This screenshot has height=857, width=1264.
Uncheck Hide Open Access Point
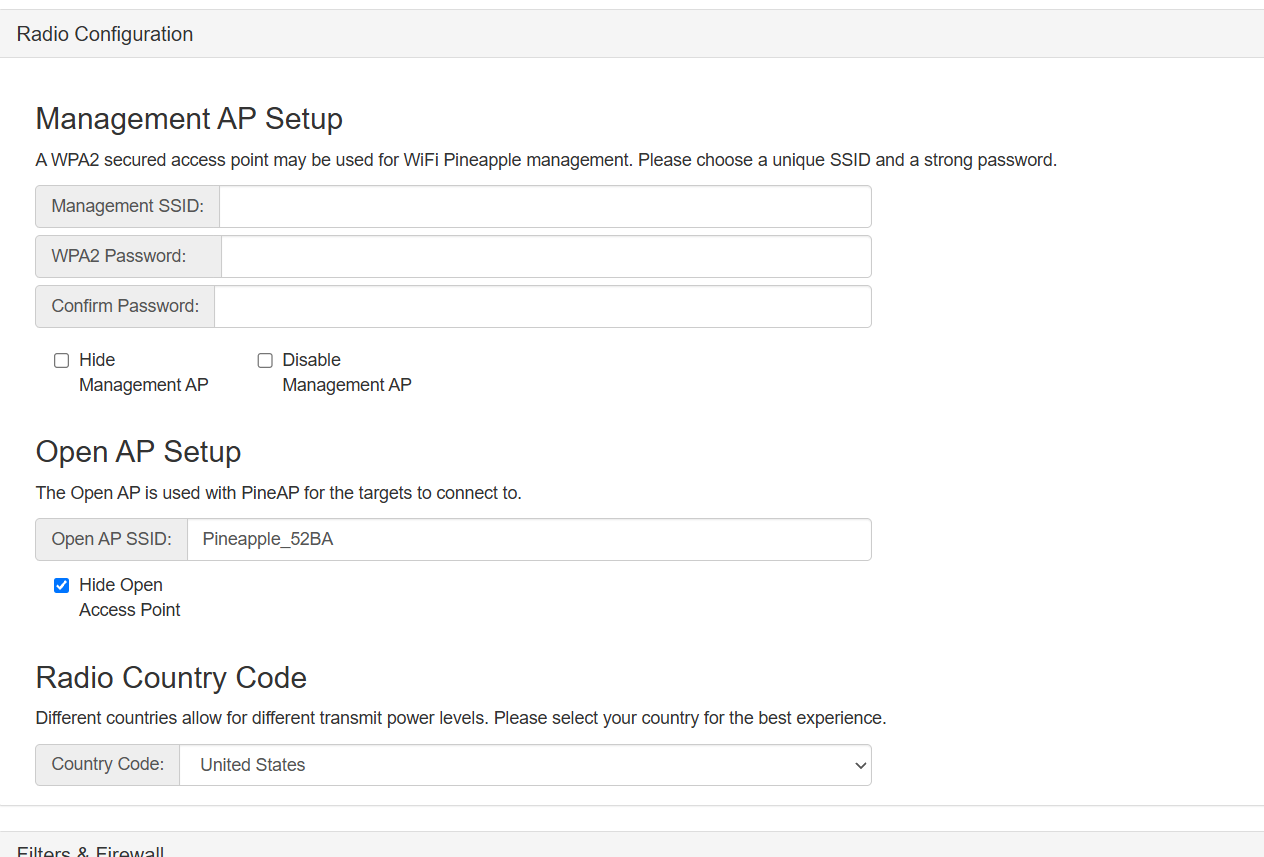pos(61,585)
